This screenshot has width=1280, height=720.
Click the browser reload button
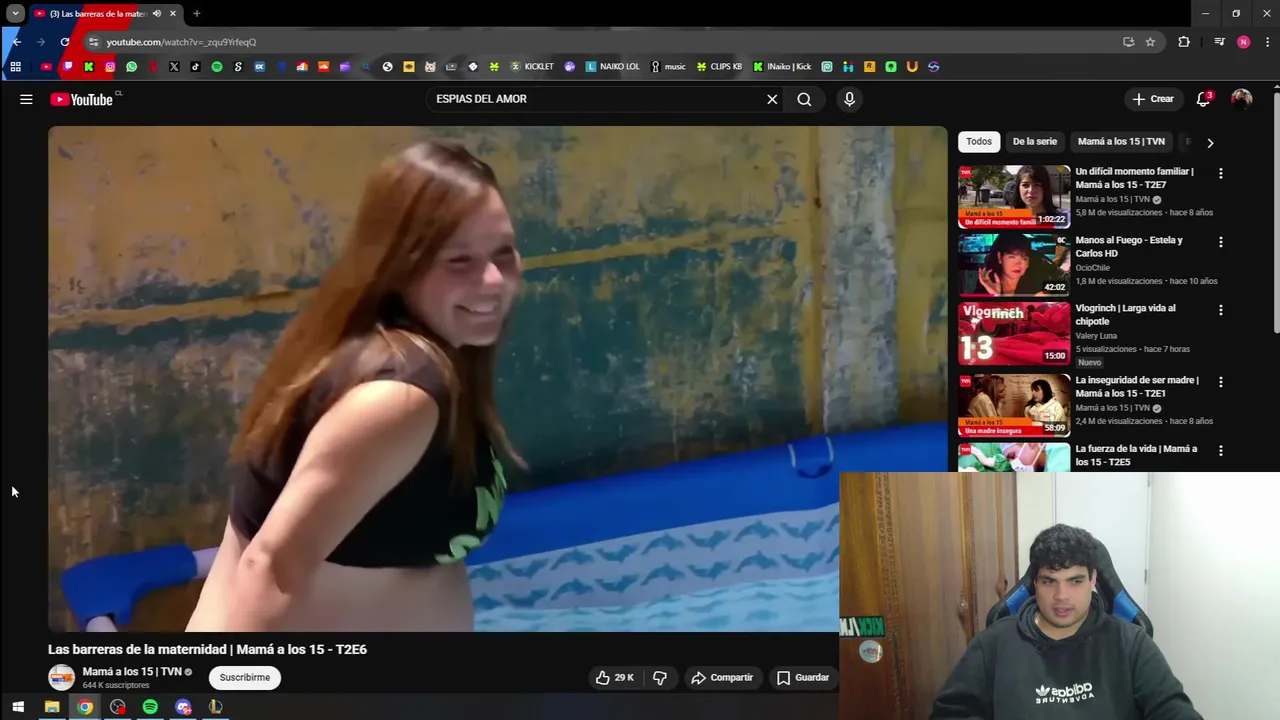click(65, 42)
